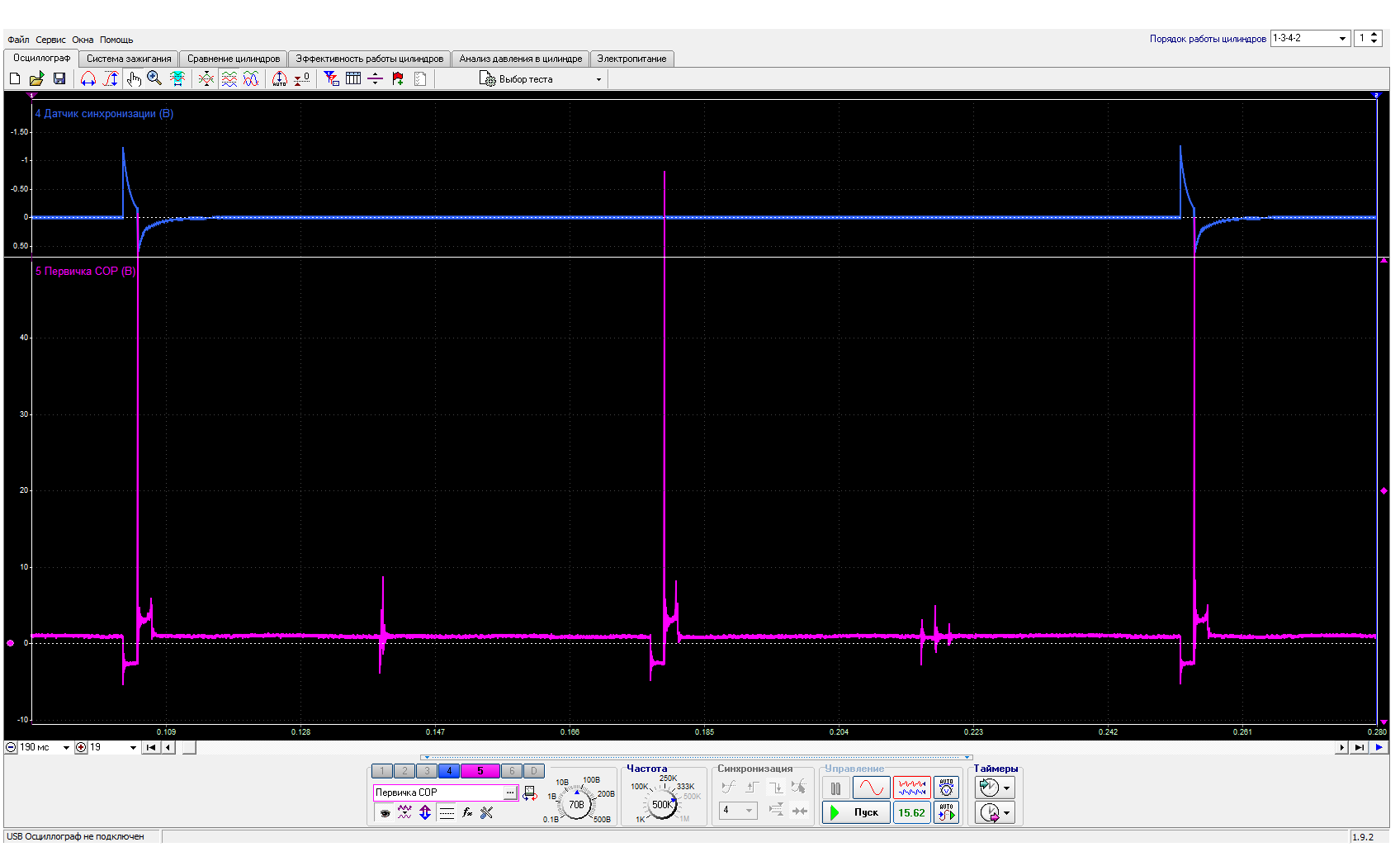Open channel settings tools icon
Image resolution: width=1400 pixels, height=847 pixels.
coord(487,813)
